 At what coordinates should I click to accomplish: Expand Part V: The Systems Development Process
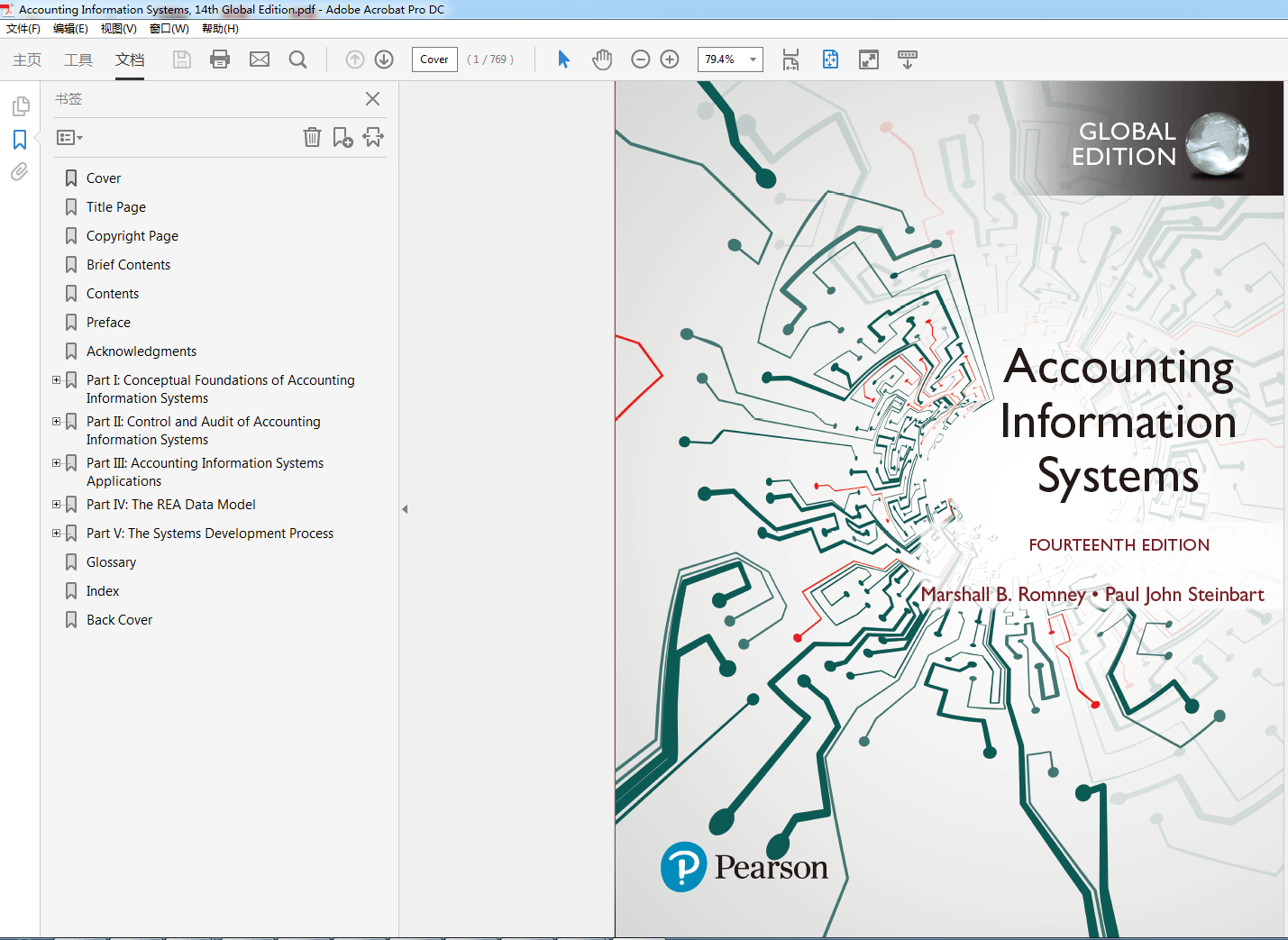tap(56, 533)
